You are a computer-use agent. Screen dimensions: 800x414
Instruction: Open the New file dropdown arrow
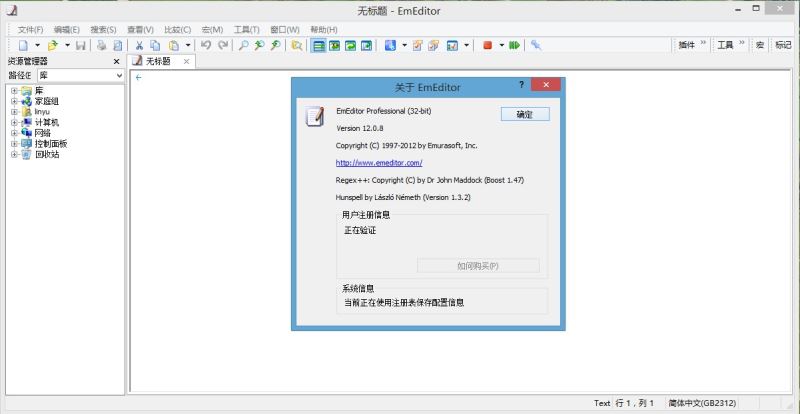(37, 45)
